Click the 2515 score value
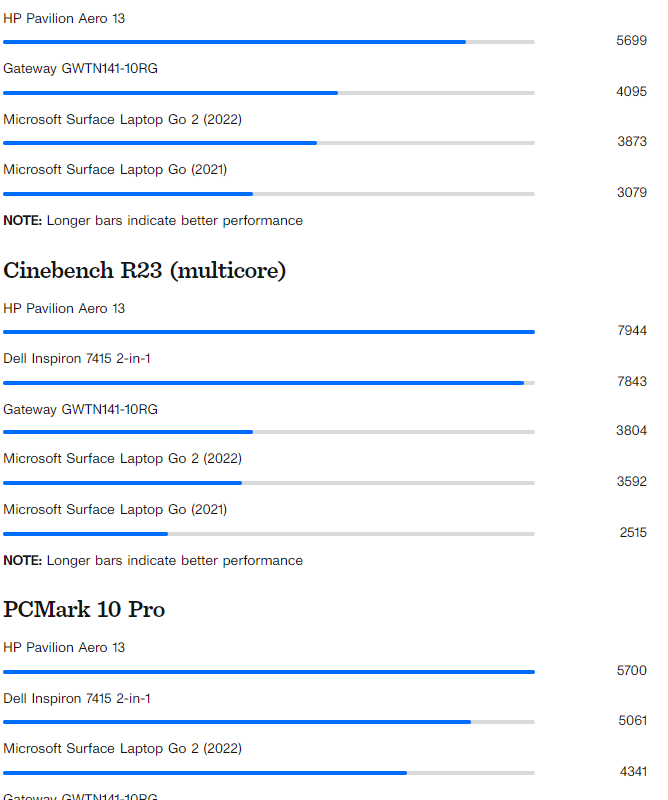 [633, 532]
